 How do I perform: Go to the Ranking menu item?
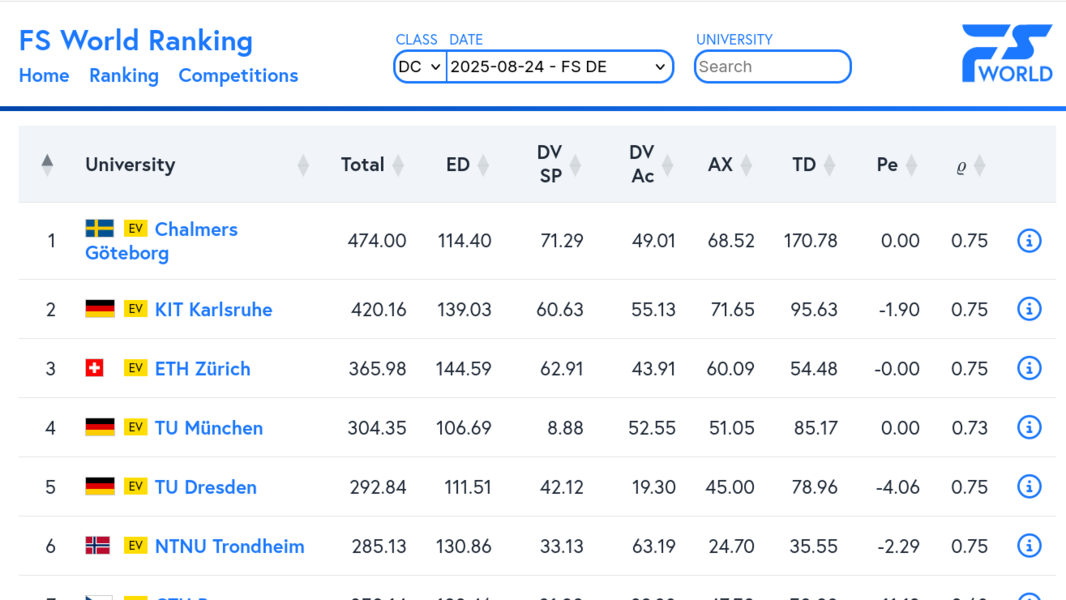[124, 76]
